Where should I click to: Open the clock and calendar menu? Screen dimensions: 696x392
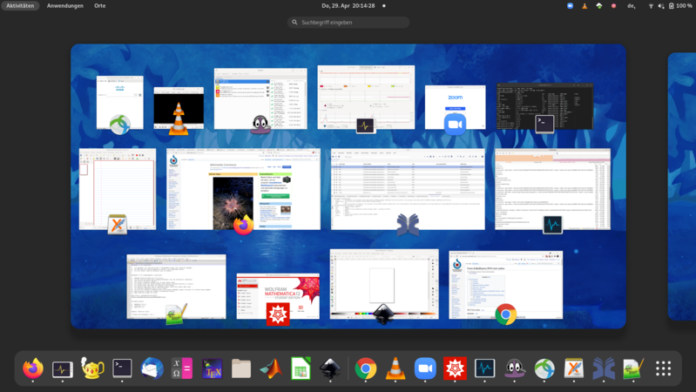pyautogui.click(x=348, y=6)
